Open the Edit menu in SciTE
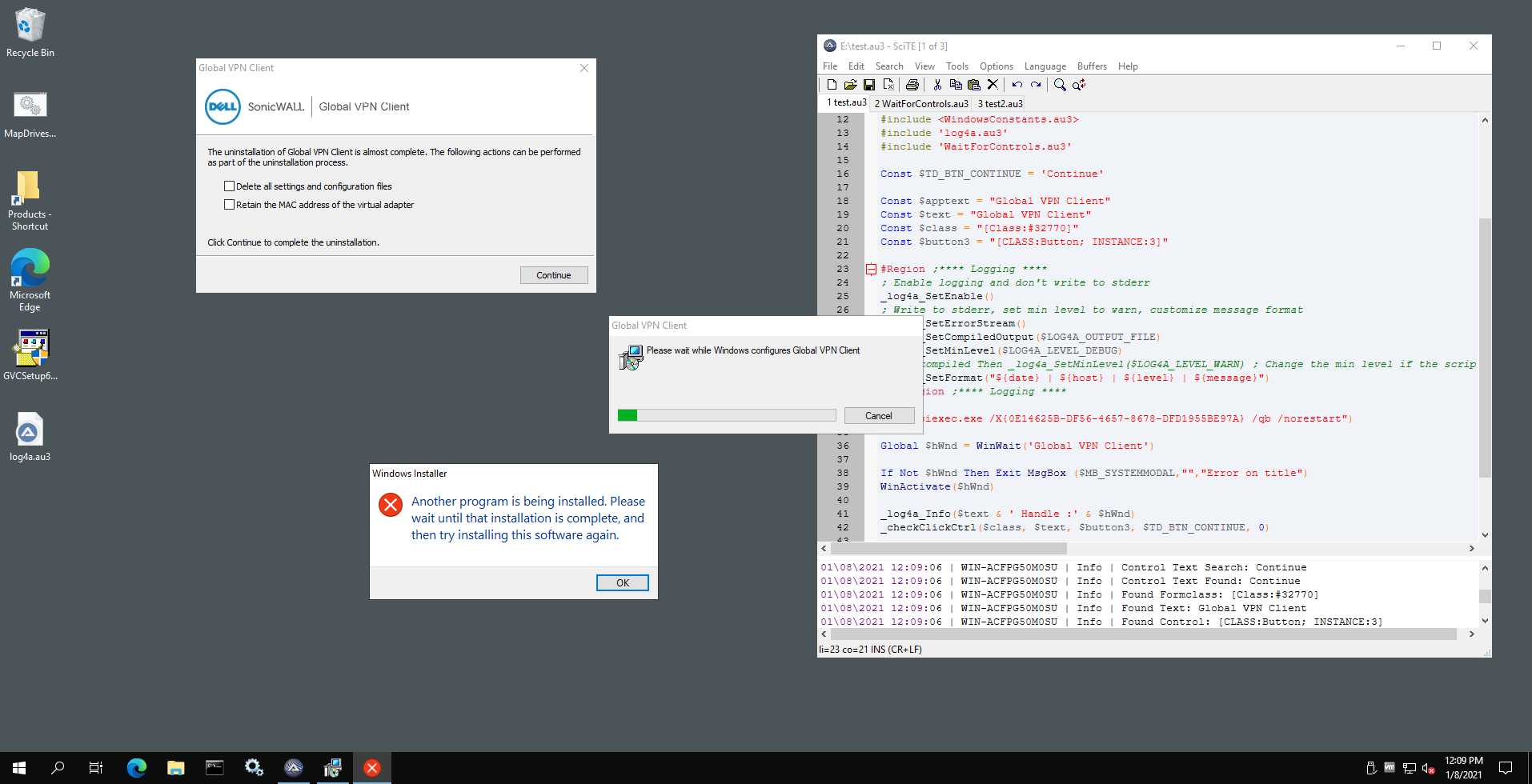Image resolution: width=1532 pixels, height=784 pixels. coord(856,66)
